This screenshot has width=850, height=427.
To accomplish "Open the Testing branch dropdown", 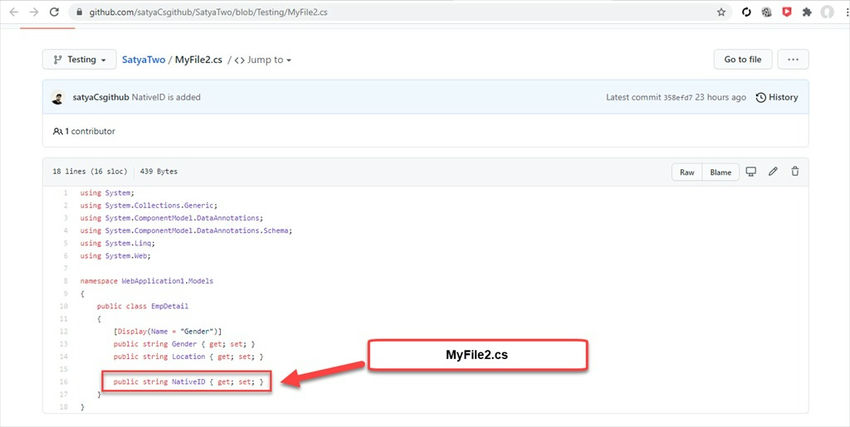I will [79, 60].
